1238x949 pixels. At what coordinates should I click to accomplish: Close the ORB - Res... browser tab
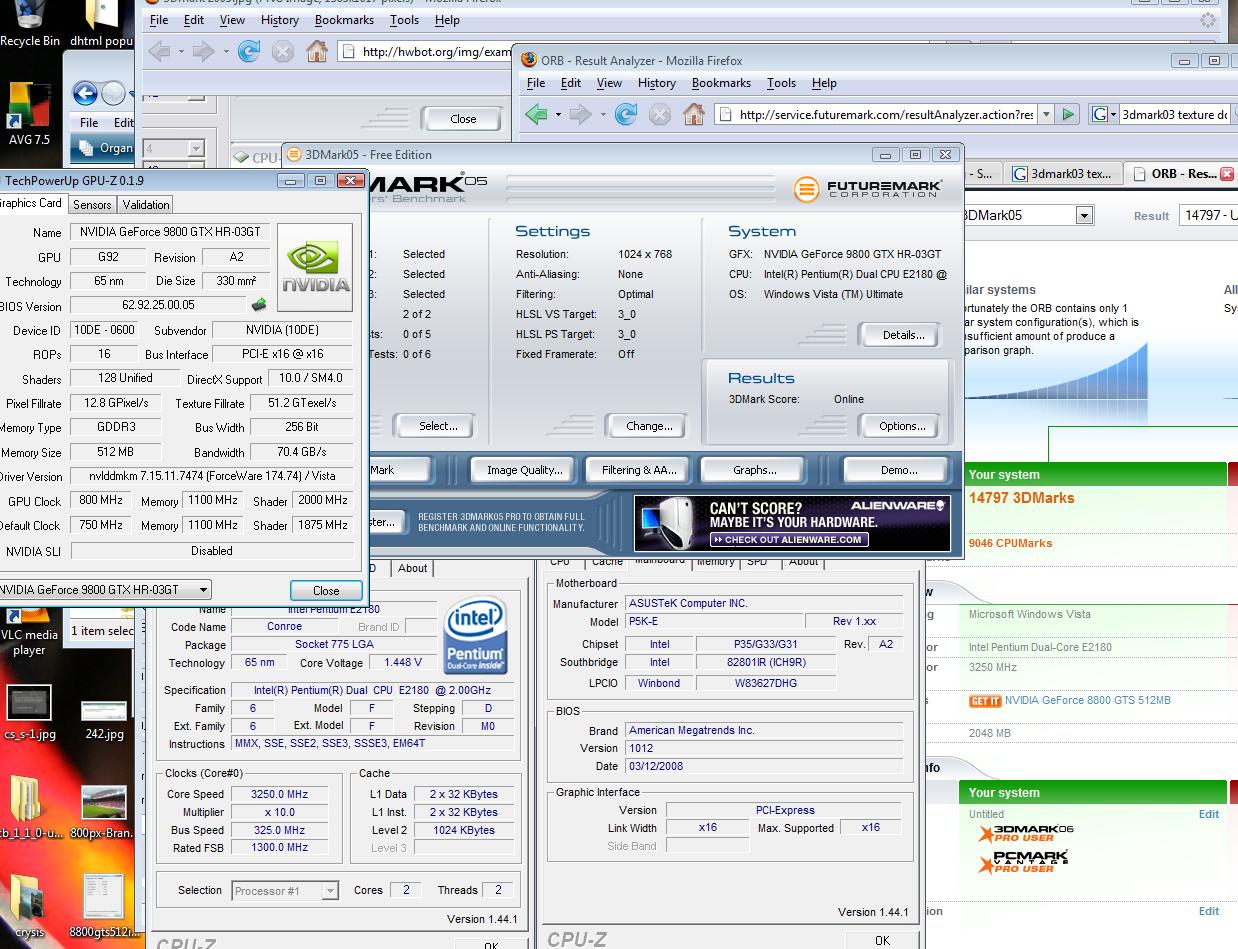click(x=1228, y=174)
